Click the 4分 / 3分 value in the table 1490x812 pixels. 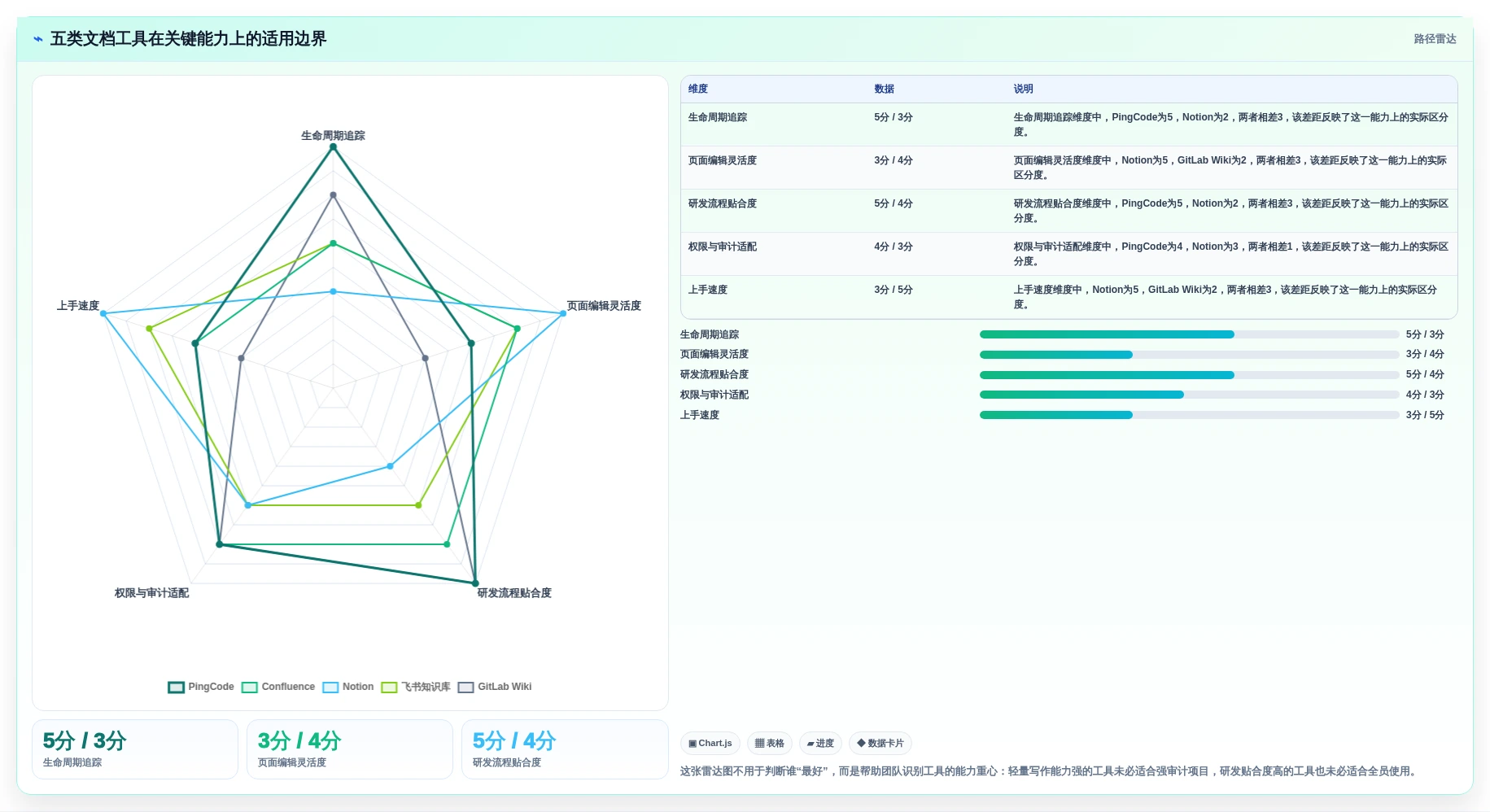[x=894, y=247]
